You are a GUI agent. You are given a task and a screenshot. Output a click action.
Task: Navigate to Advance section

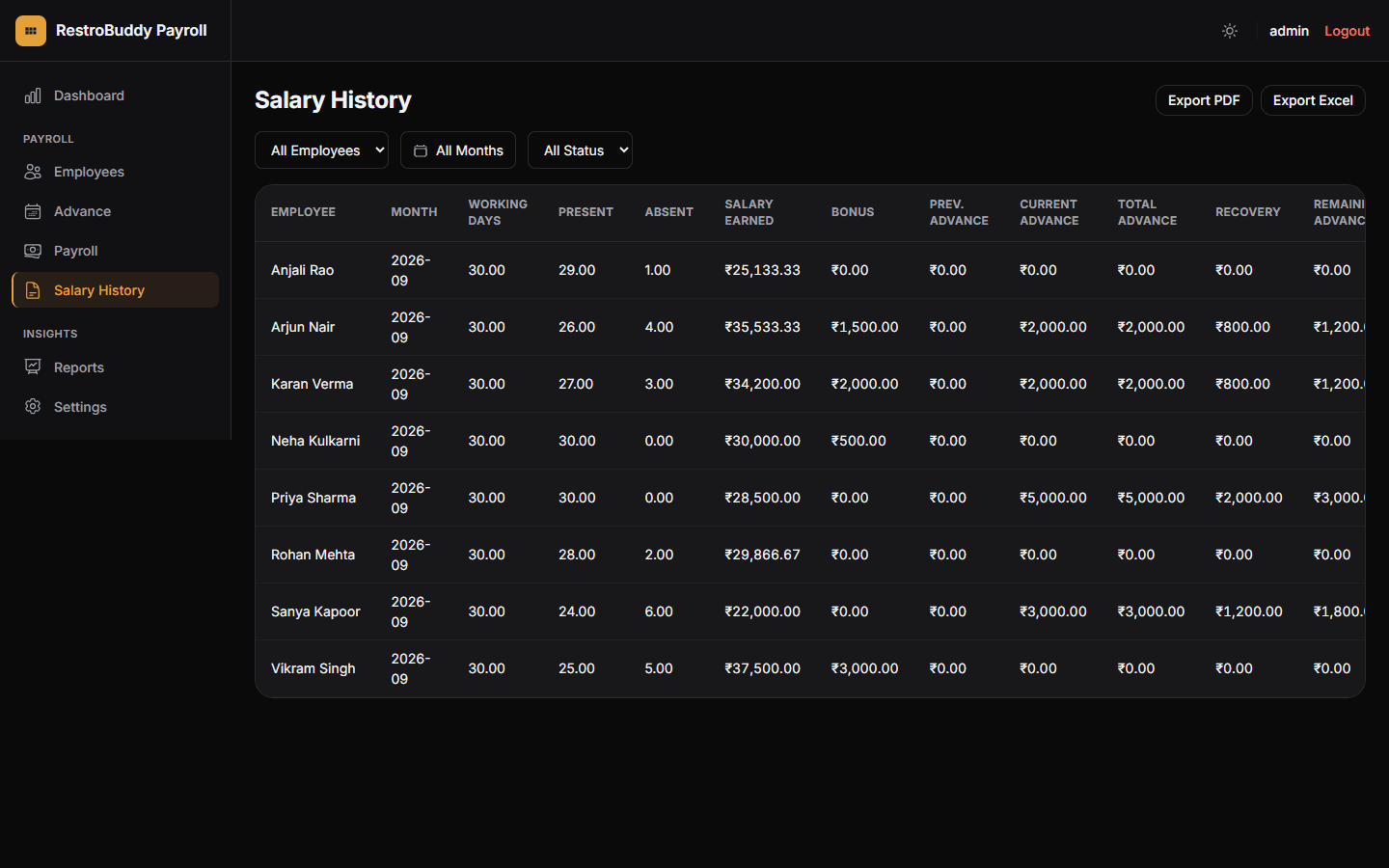click(115, 211)
